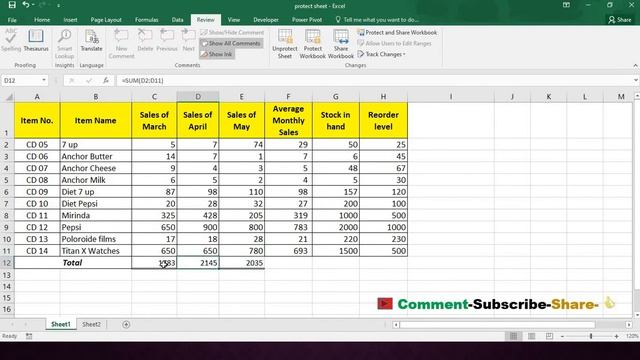Image resolution: width=640 pixels, height=360 pixels.
Task: Click the zoom slider handle
Action: [591, 336]
